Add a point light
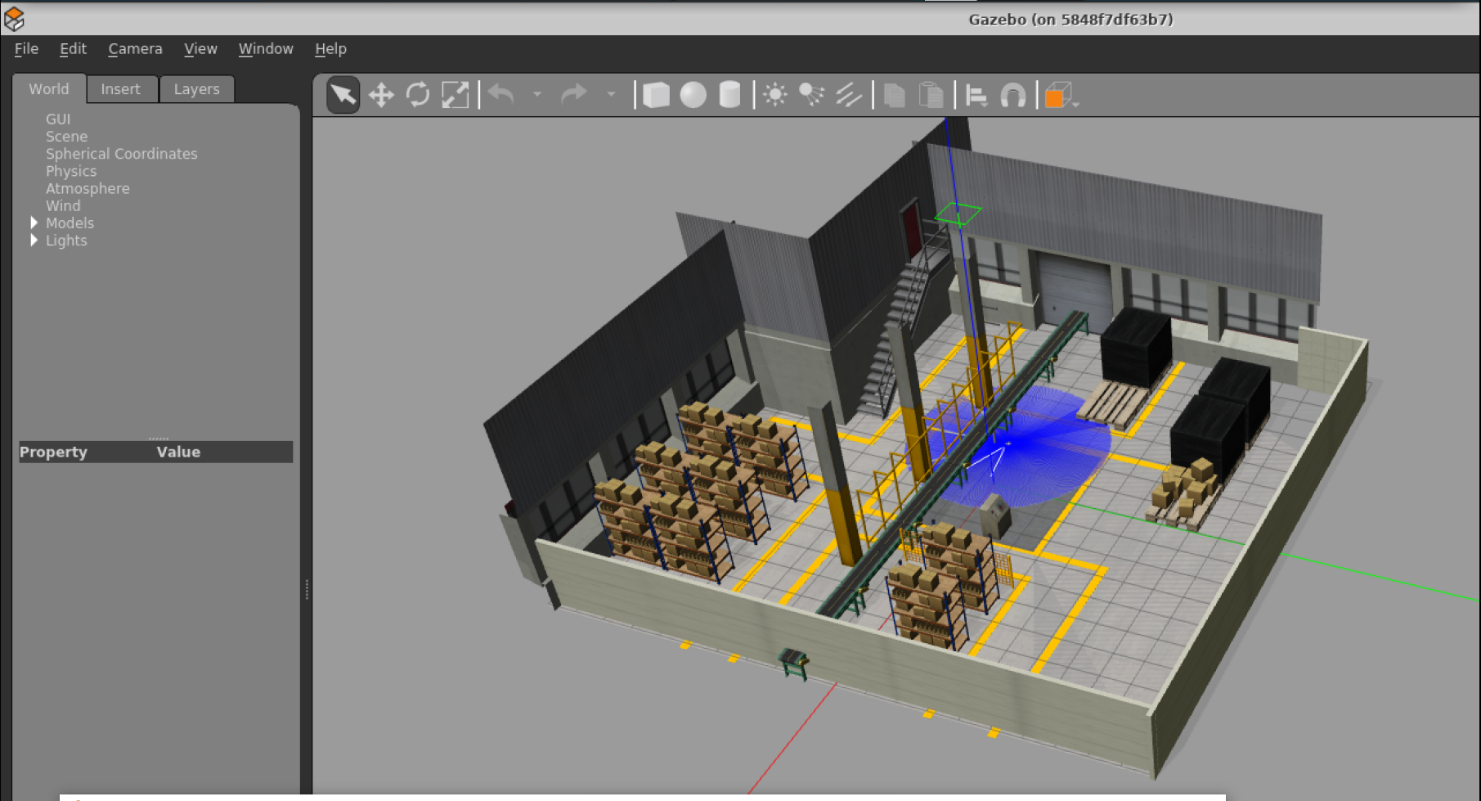Viewport: 1481px width, 801px height. click(775, 95)
